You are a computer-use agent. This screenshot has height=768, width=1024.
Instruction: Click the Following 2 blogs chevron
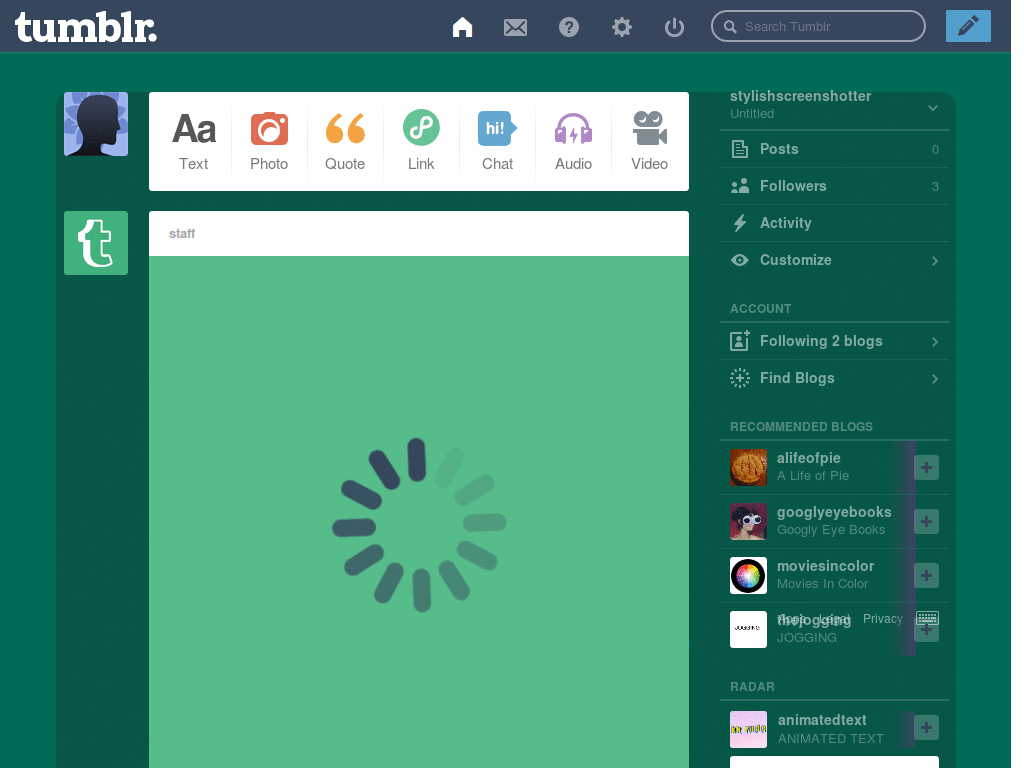click(x=935, y=342)
